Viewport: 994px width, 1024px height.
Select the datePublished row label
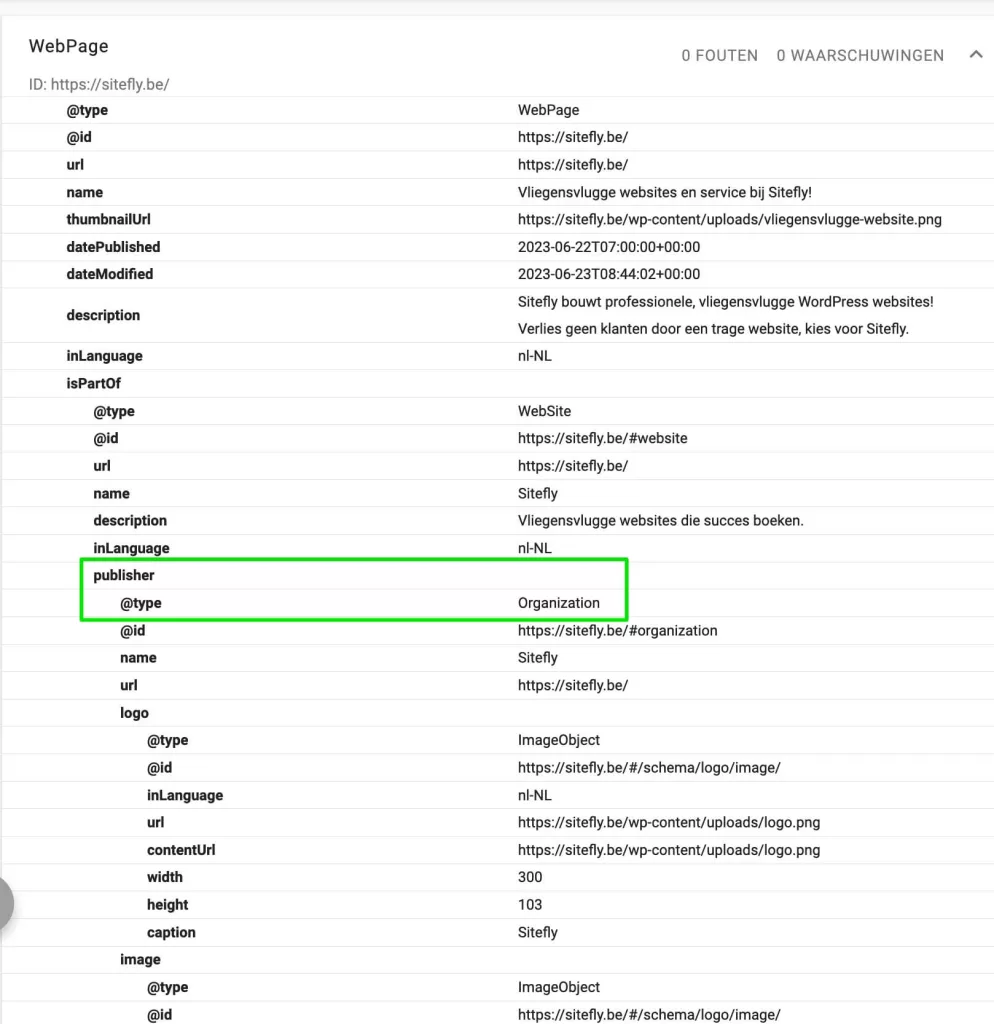click(x=113, y=247)
